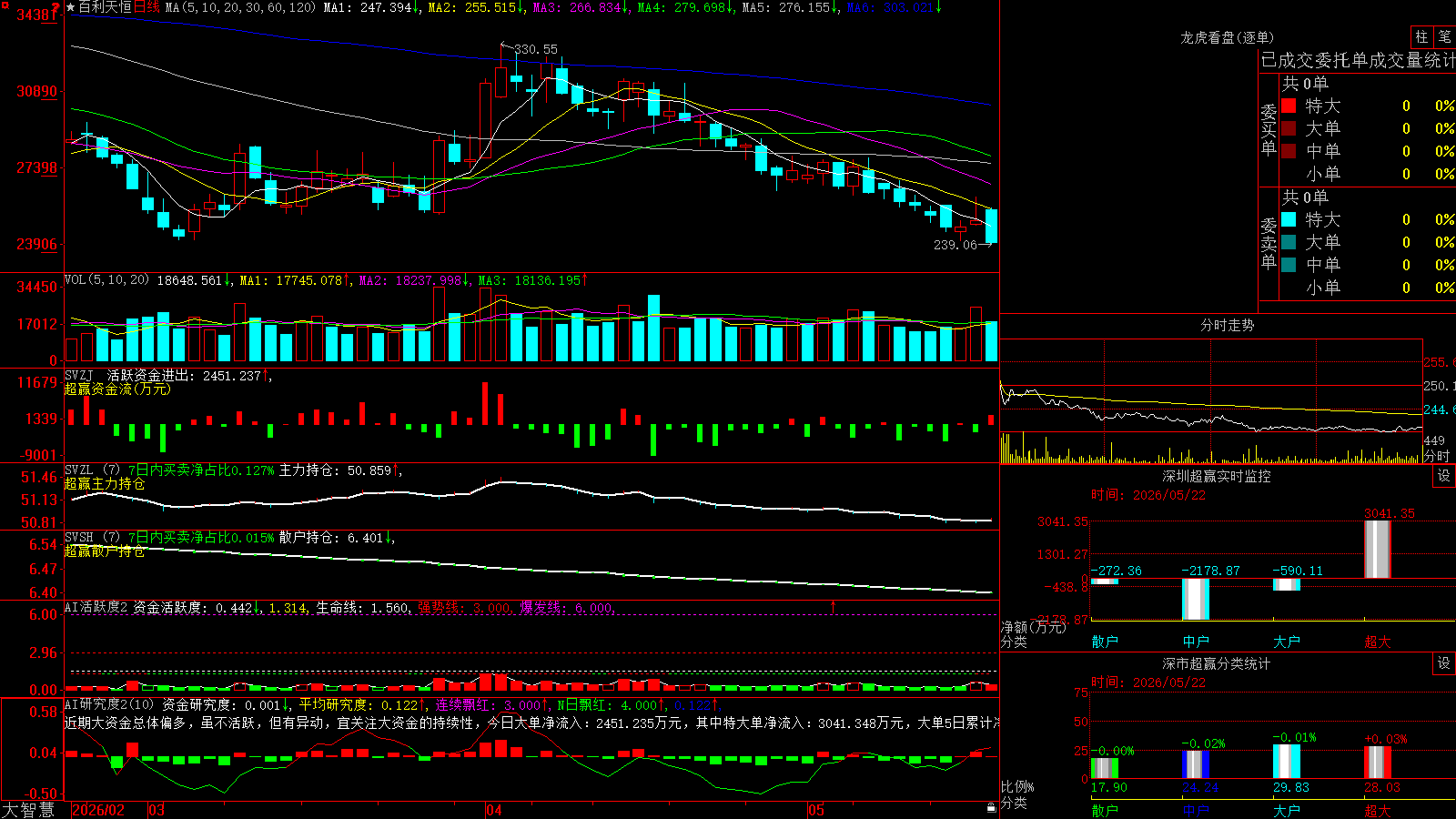
Task: Click the red 超大 ratio bar valued 28.03
Action: point(1378,763)
